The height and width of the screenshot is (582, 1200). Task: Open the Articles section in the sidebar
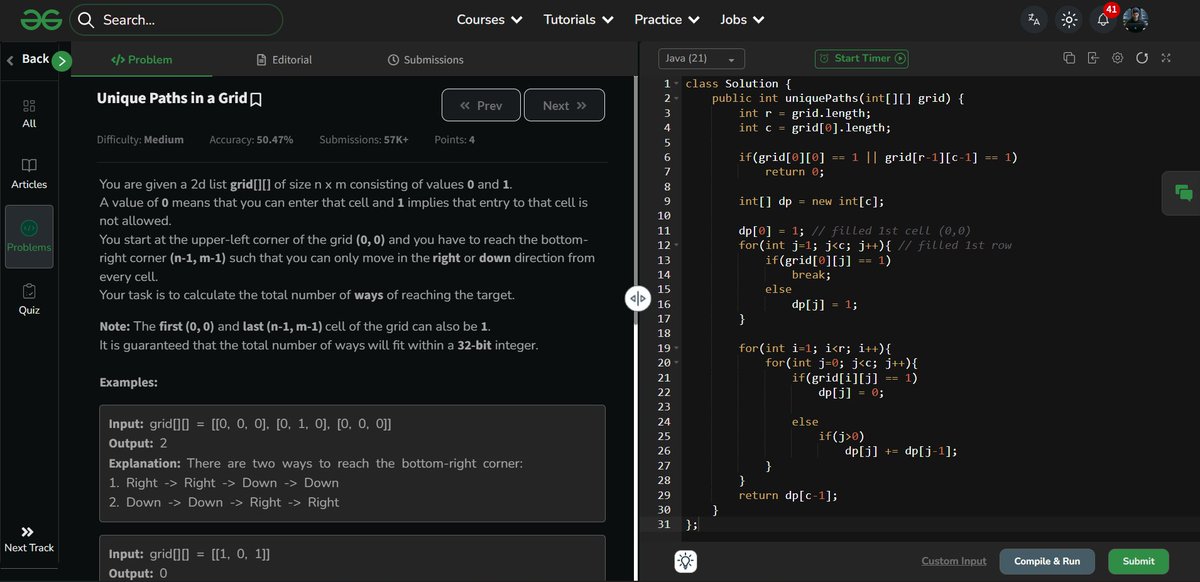pos(29,171)
